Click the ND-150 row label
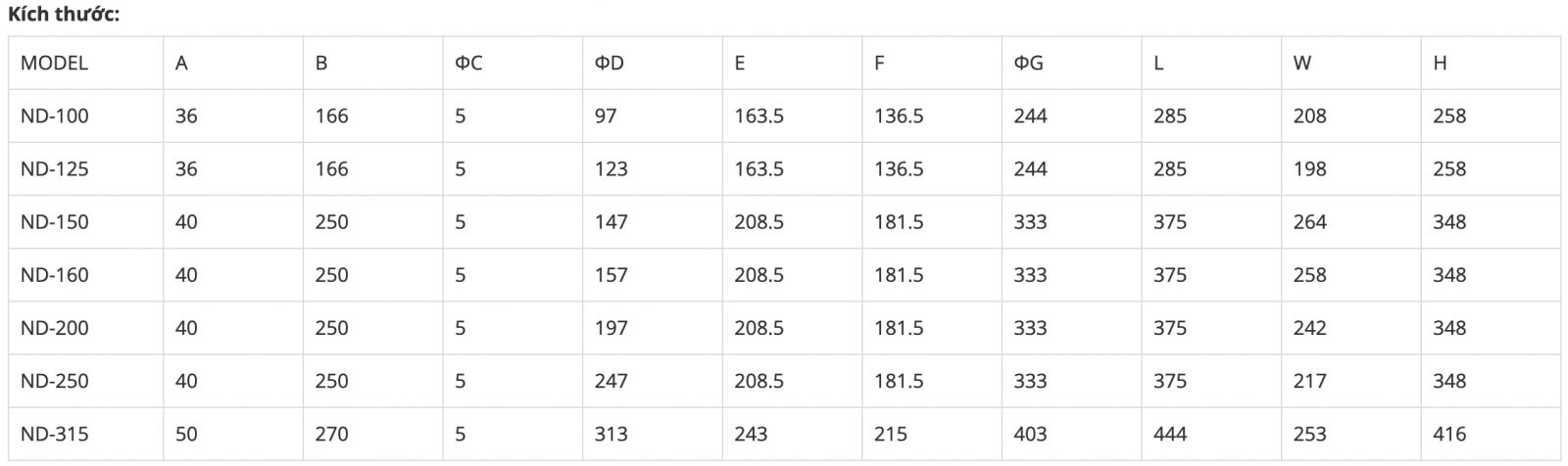This screenshot has width=1568, height=466. [x=55, y=221]
